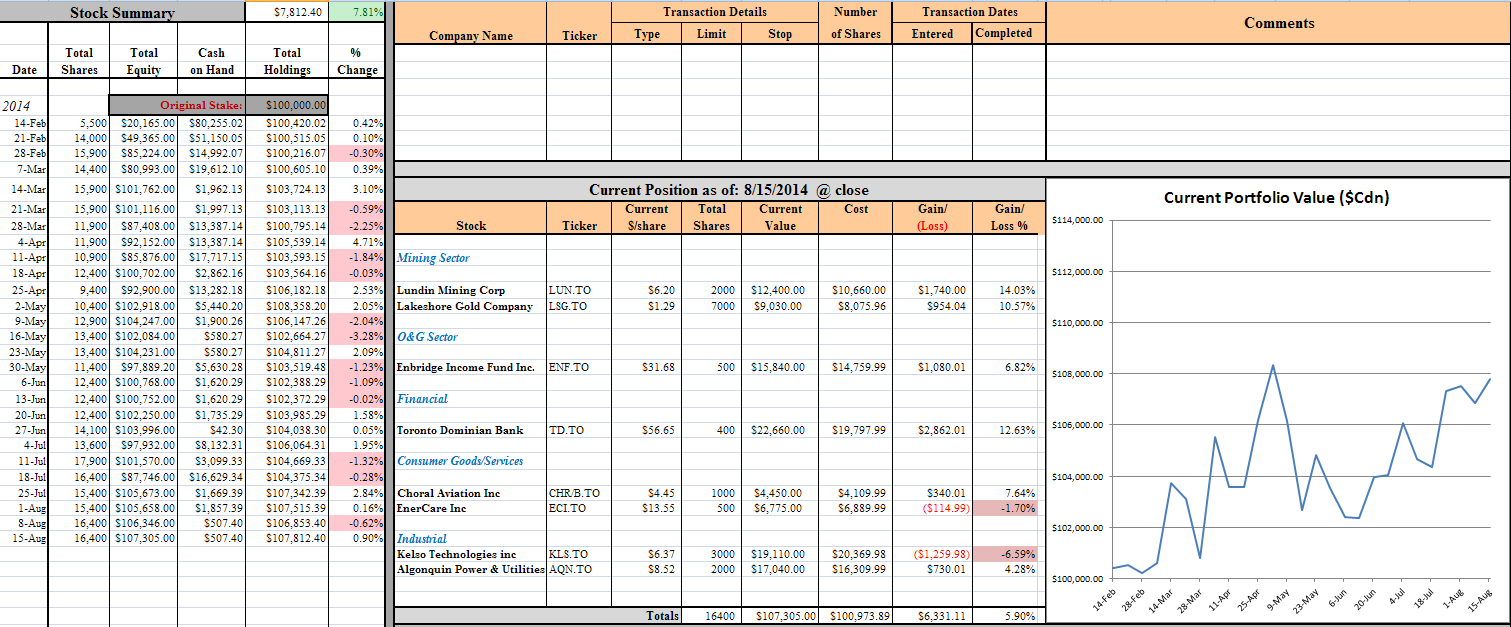Click the $100,973.89 total cost cell
This screenshot has width=1511, height=627.
pyautogui.click(x=856, y=616)
